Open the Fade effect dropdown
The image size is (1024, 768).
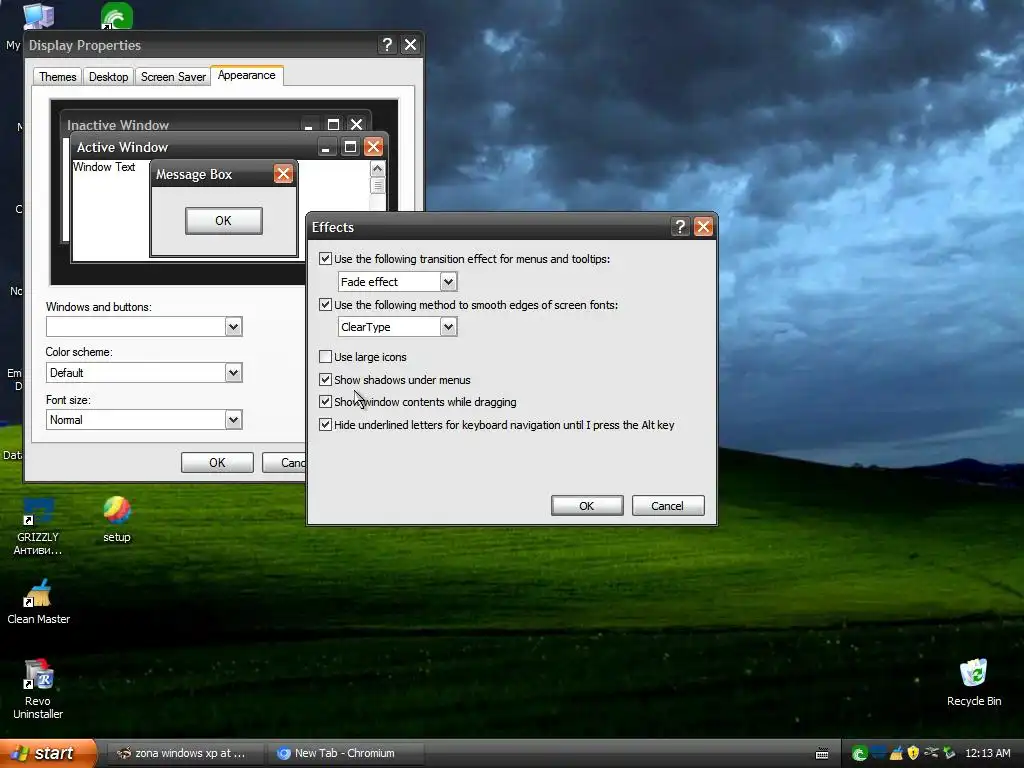[448, 281]
